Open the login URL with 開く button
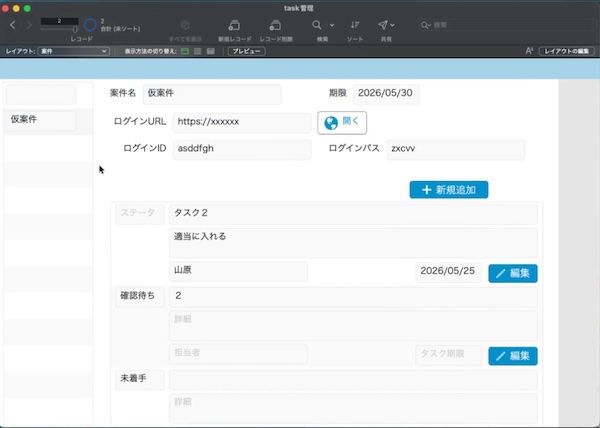The width and height of the screenshot is (600, 428). (x=342, y=123)
